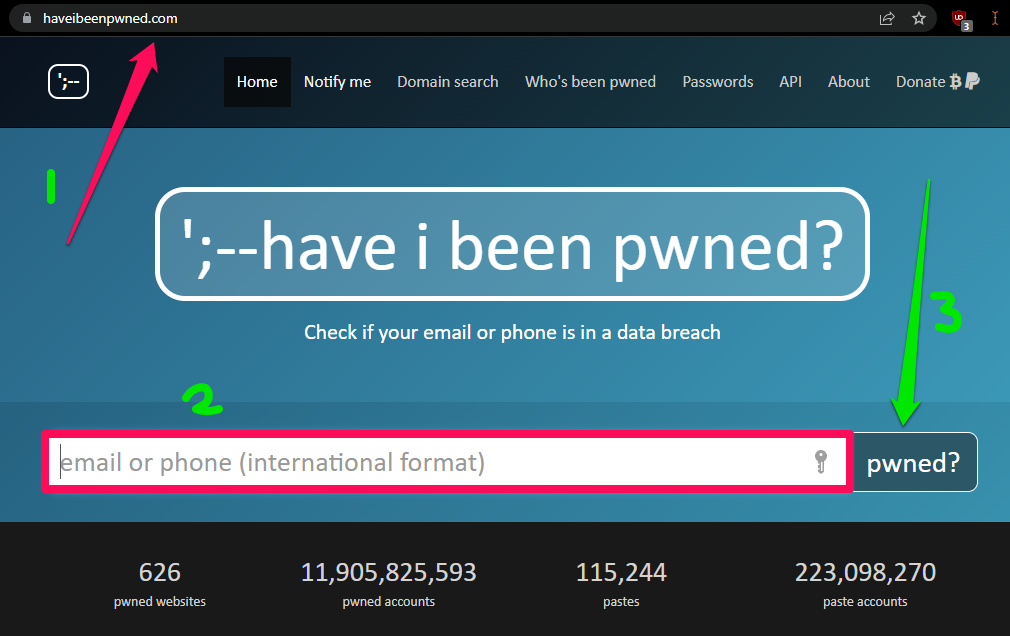Click the 626 pwned websites count
The height and width of the screenshot is (636, 1010).
(x=160, y=572)
